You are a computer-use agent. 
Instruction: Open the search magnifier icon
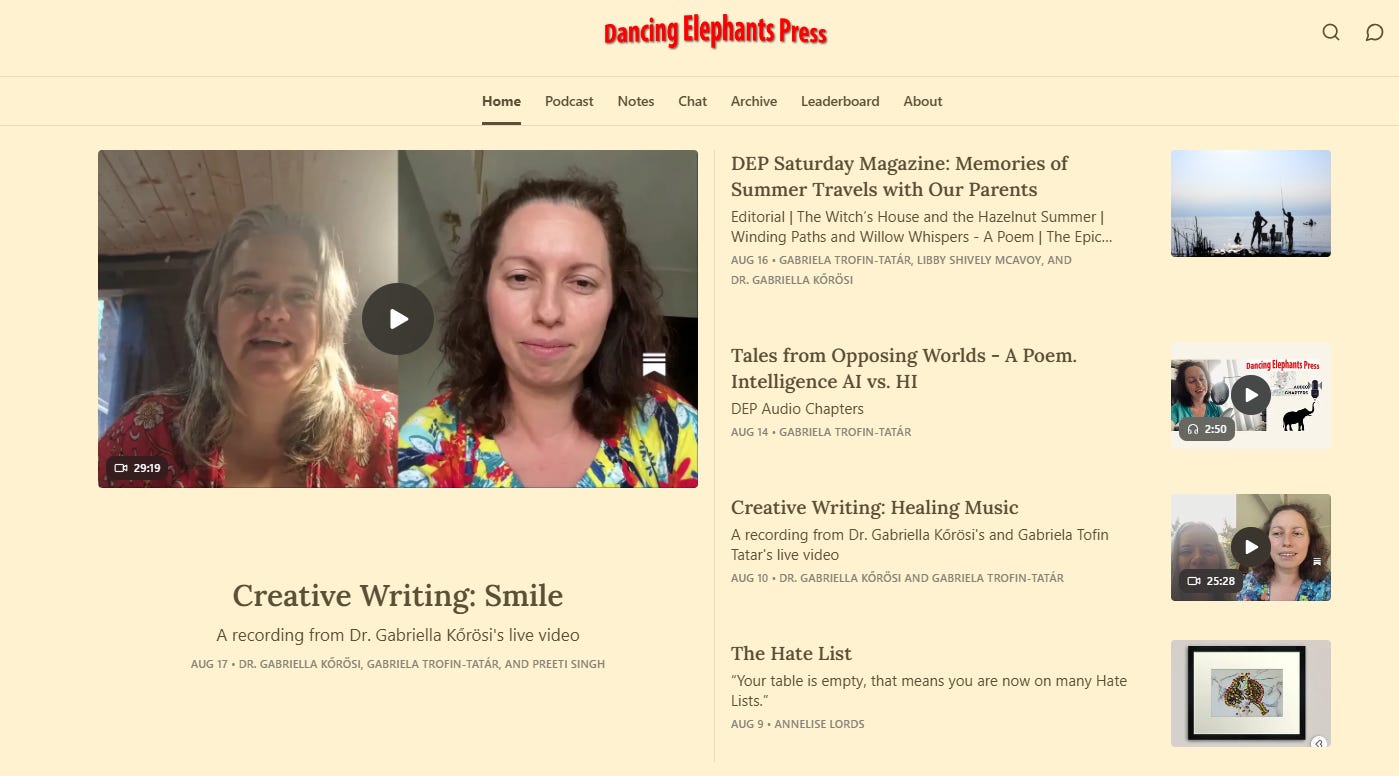pos(1330,32)
